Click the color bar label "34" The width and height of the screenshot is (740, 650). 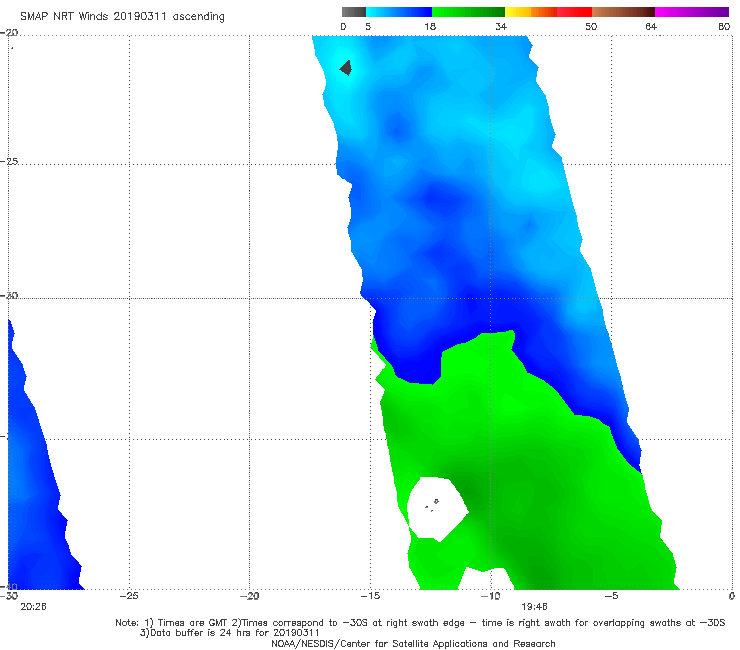click(501, 27)
